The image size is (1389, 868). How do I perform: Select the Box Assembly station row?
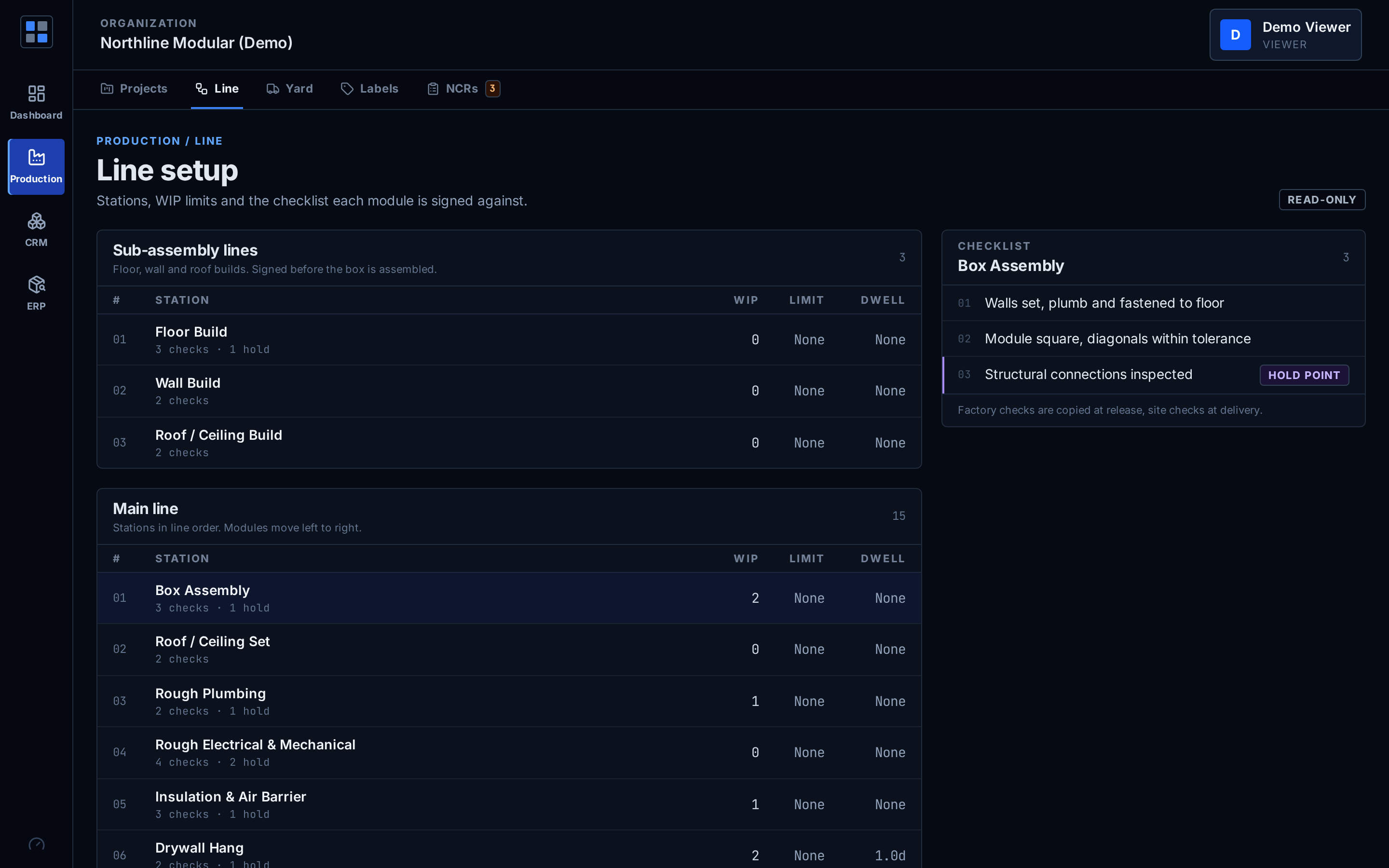[509, 598]
